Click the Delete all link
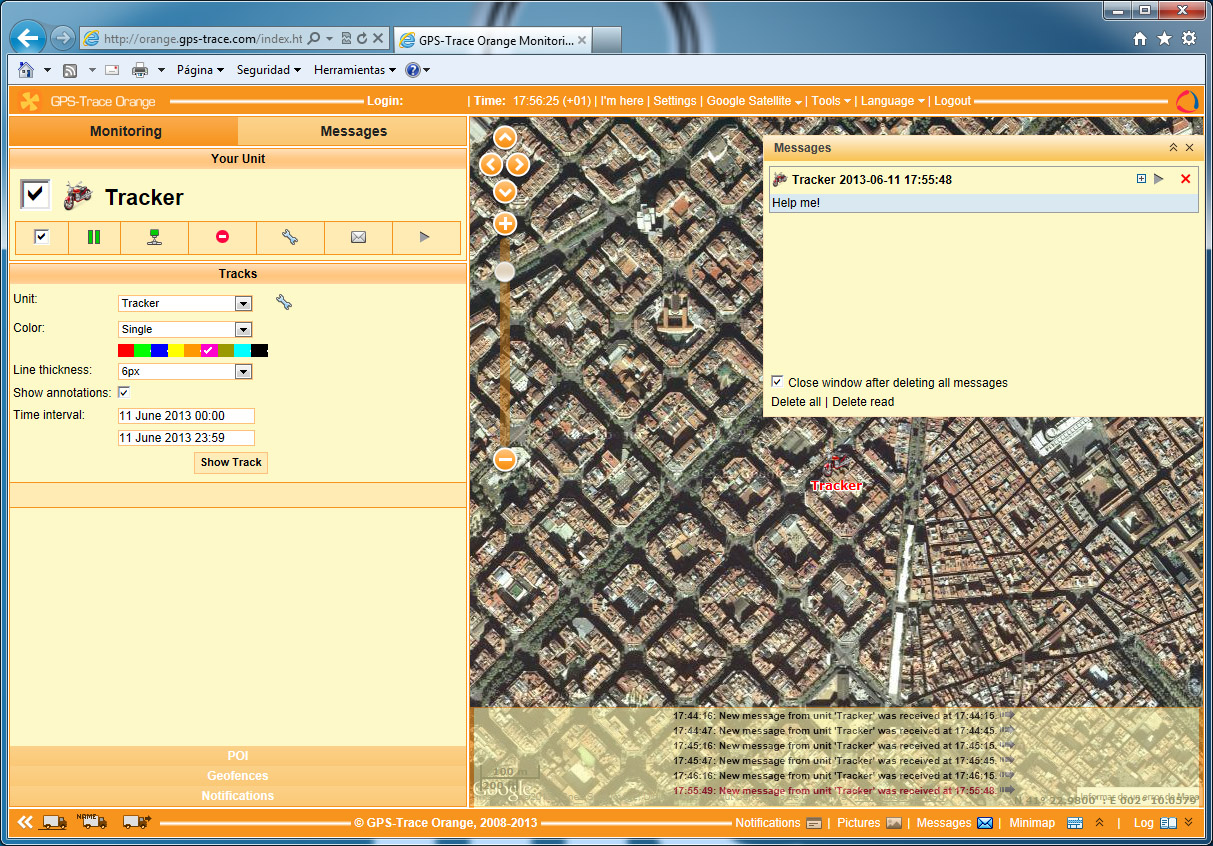Screen dimensions: 1213x846 tap(796, 402)
